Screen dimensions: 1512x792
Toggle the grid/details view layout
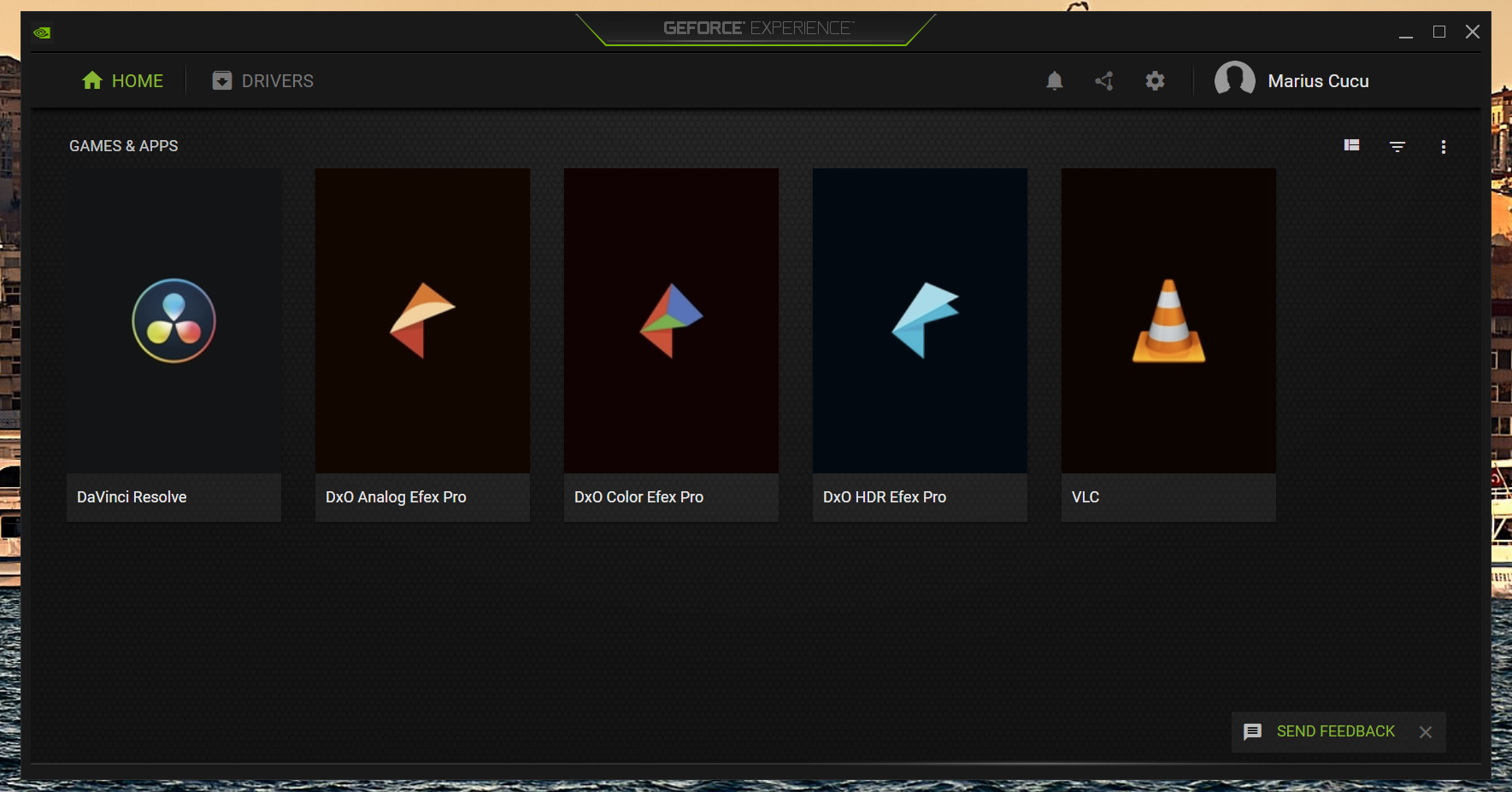click(1351, 146)
